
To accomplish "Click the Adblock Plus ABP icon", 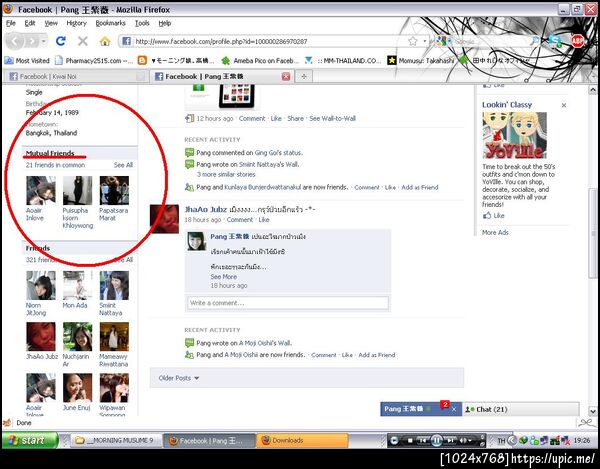I will (578, 41).
